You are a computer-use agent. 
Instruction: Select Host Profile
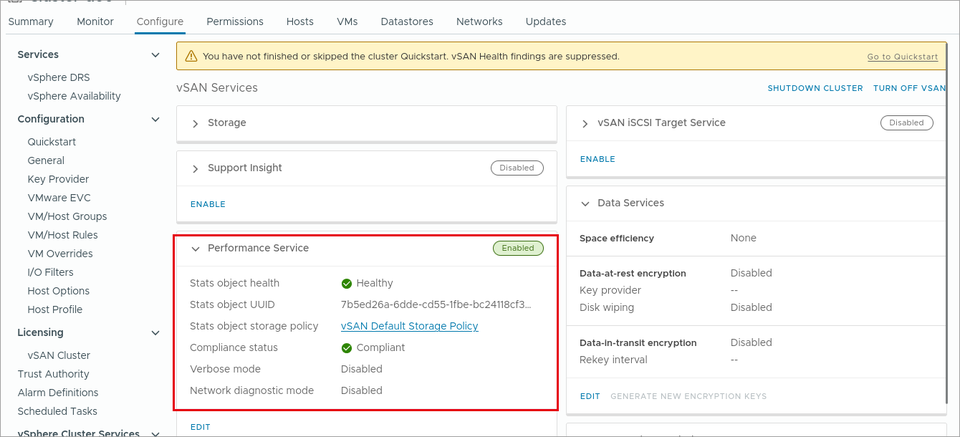coord(54,310)
